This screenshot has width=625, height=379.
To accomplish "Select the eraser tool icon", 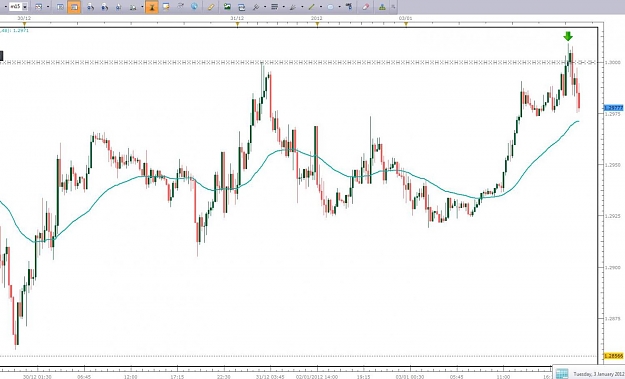I will tap(366, 7).
